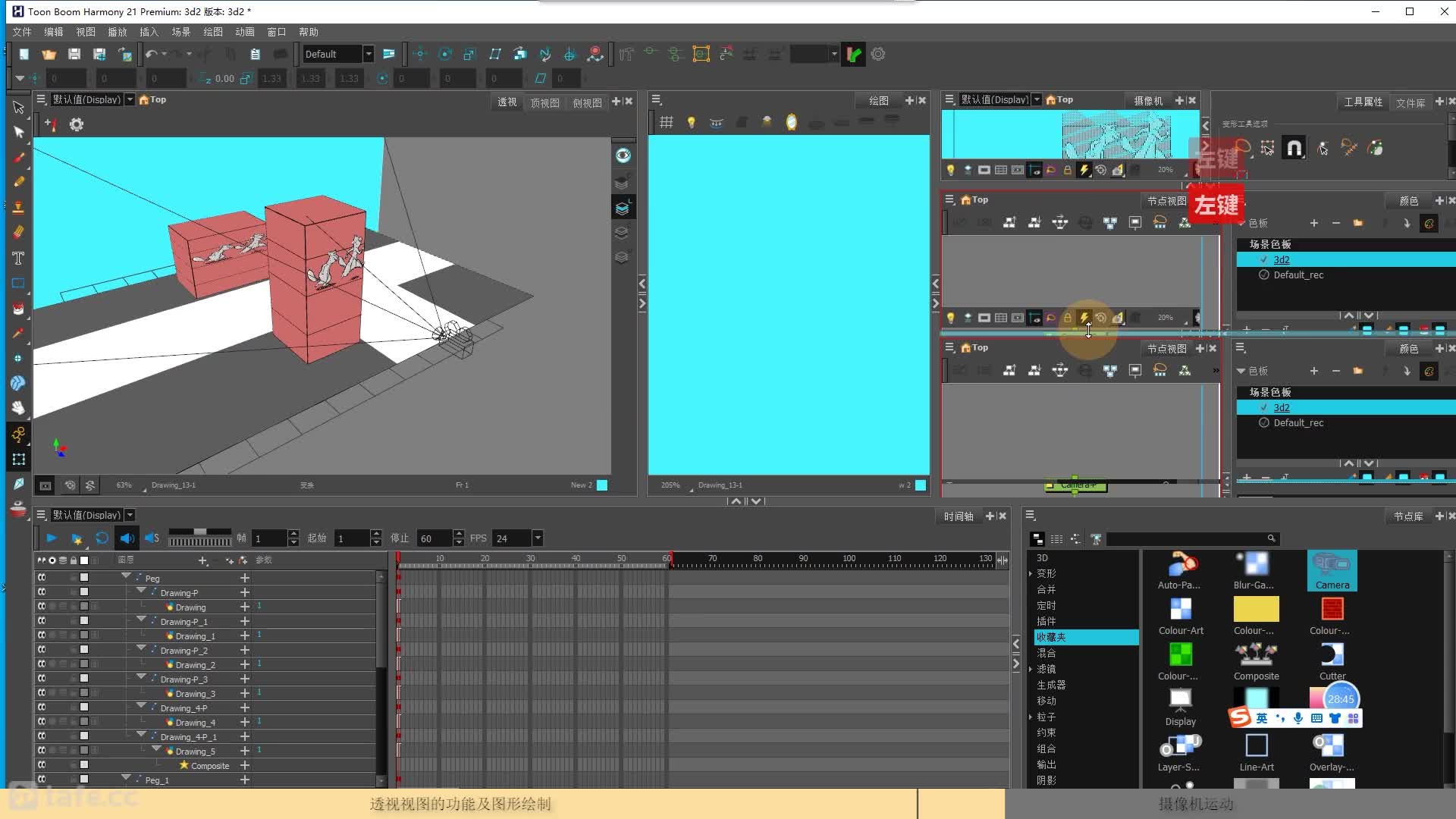
Task: Open the 文件 menu
Action: pos(22,32)
